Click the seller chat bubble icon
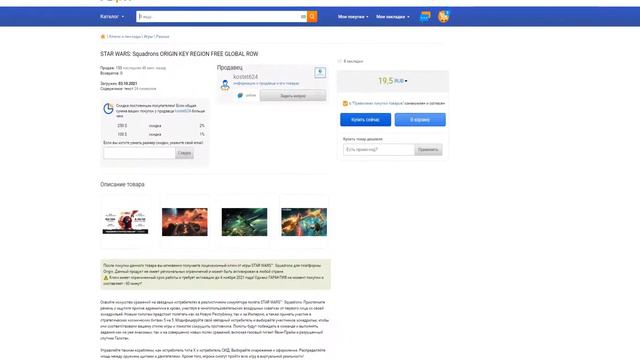 [x=240, y=96]
